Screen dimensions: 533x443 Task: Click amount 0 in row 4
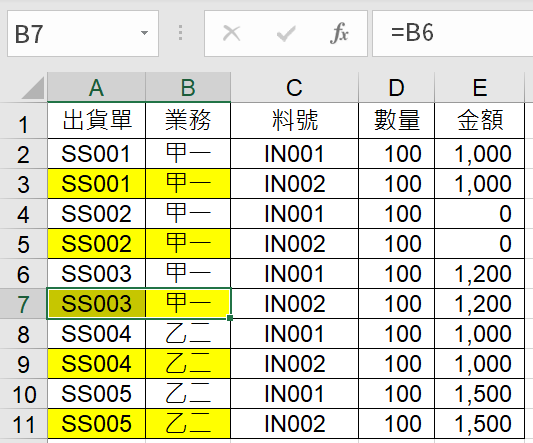(x=479, y=214)
